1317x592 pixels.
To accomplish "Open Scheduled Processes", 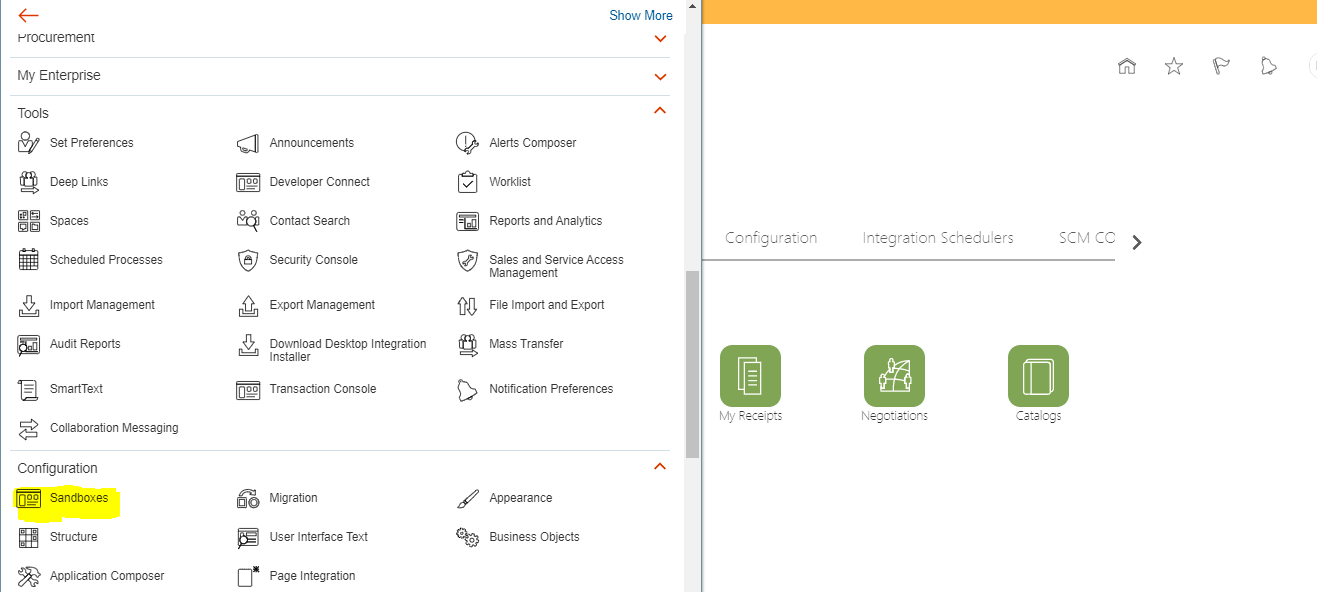I will 105,259.
